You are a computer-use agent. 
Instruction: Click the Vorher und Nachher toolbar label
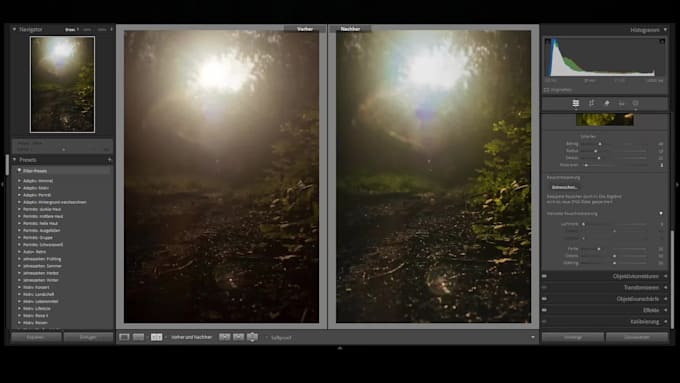click(x=191, y=337)
